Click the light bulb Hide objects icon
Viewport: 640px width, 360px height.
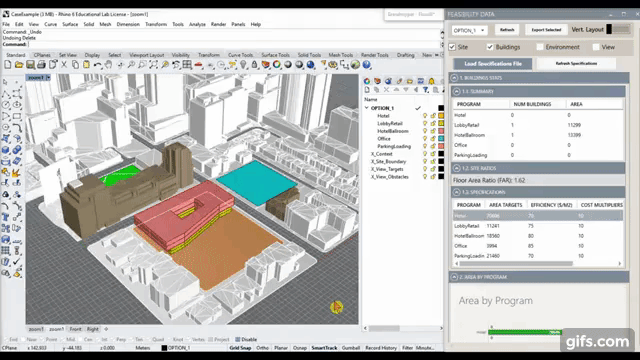coord(244,64)
